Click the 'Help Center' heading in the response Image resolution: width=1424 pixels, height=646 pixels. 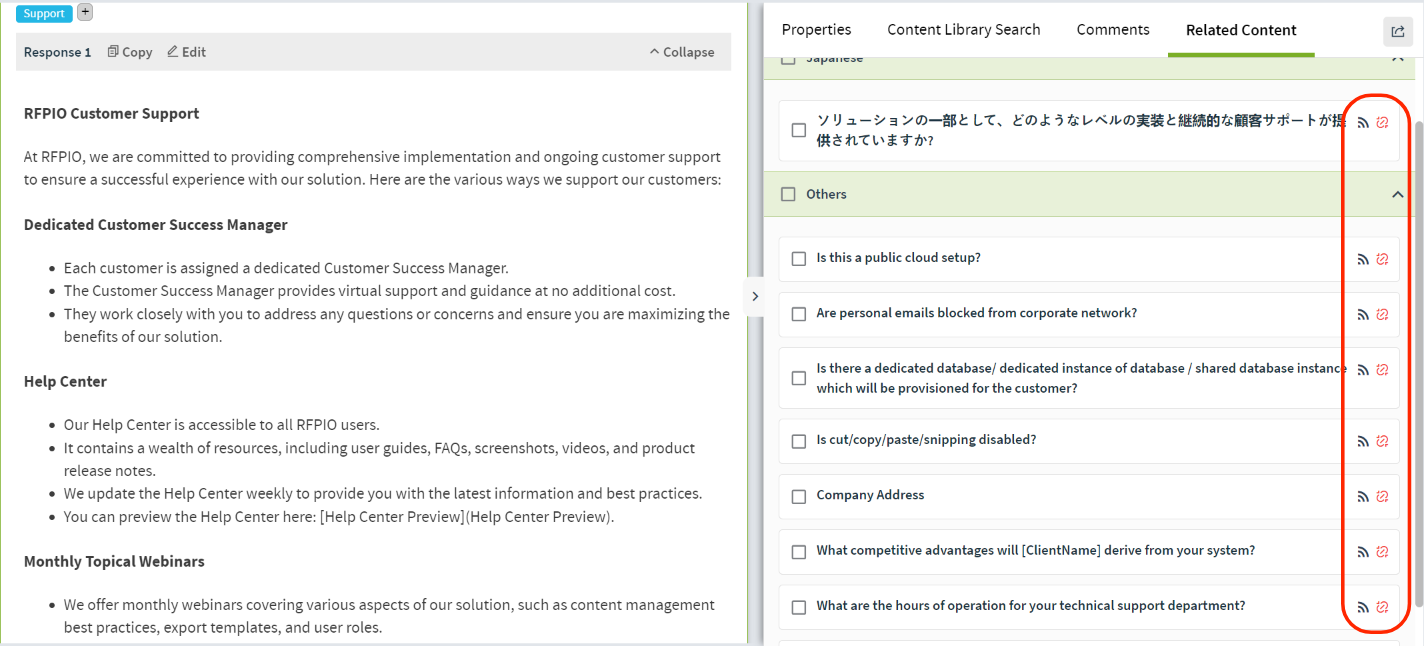[65, 382]
